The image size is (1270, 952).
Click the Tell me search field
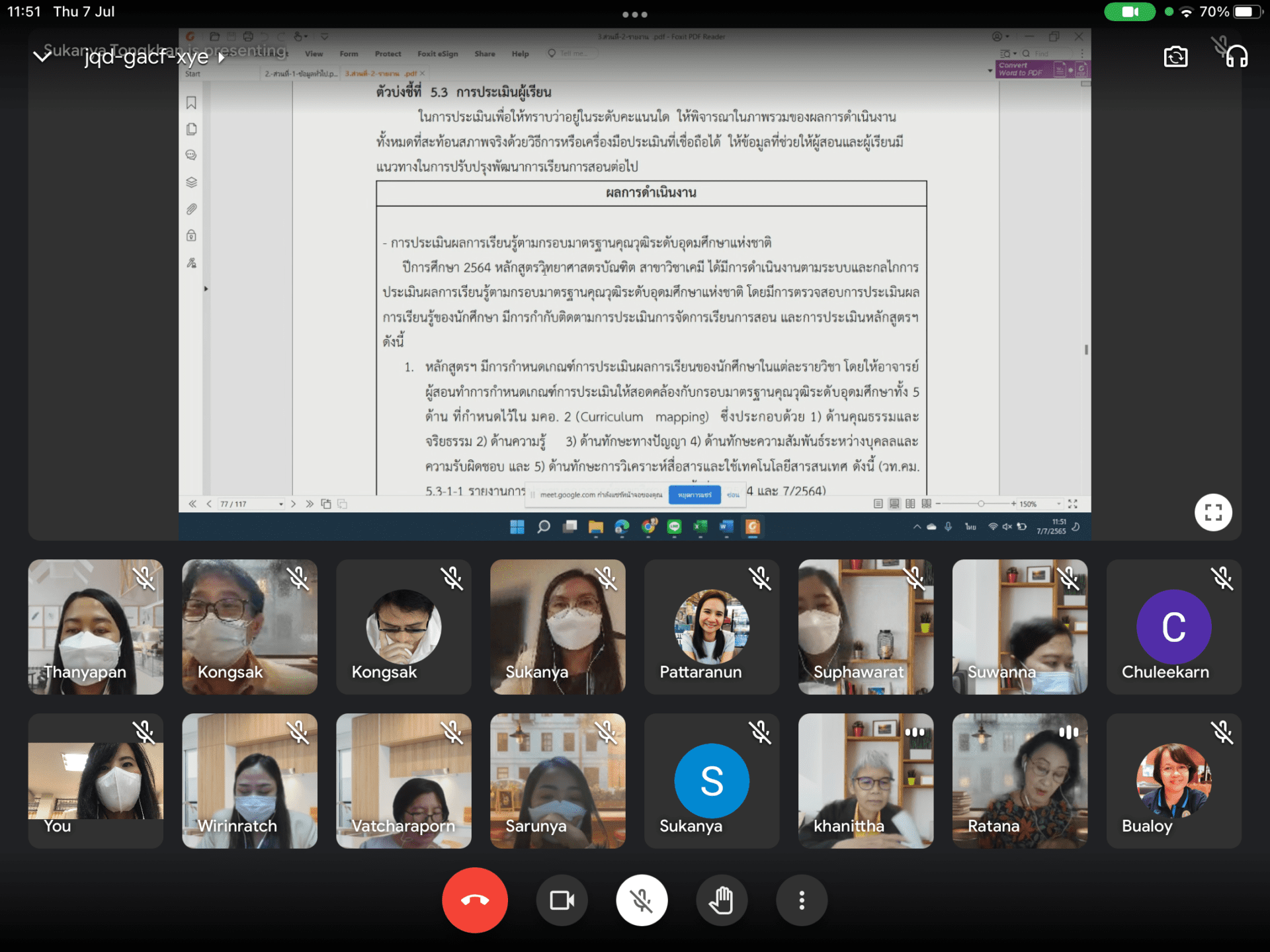tap(573, 54)
